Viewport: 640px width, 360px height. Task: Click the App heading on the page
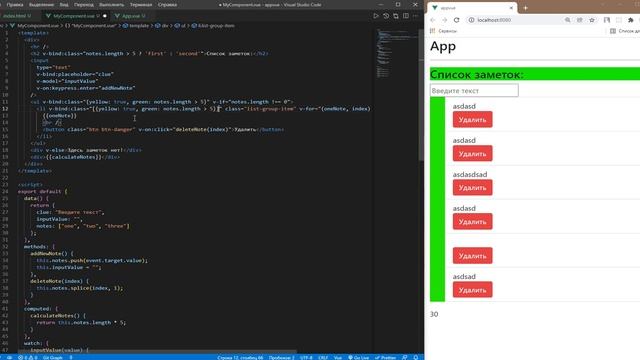(x=443, y=47)
